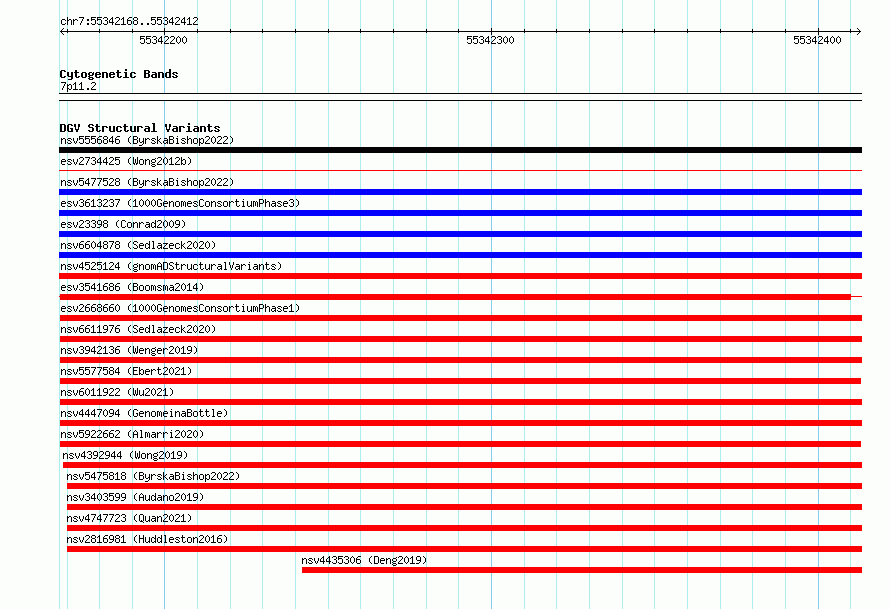Screen dimensions: 890x609
Task: Open the nsv5477528 (ByrskaBishop2022) label
Action: pyautogui.click(x=147, y=182)
